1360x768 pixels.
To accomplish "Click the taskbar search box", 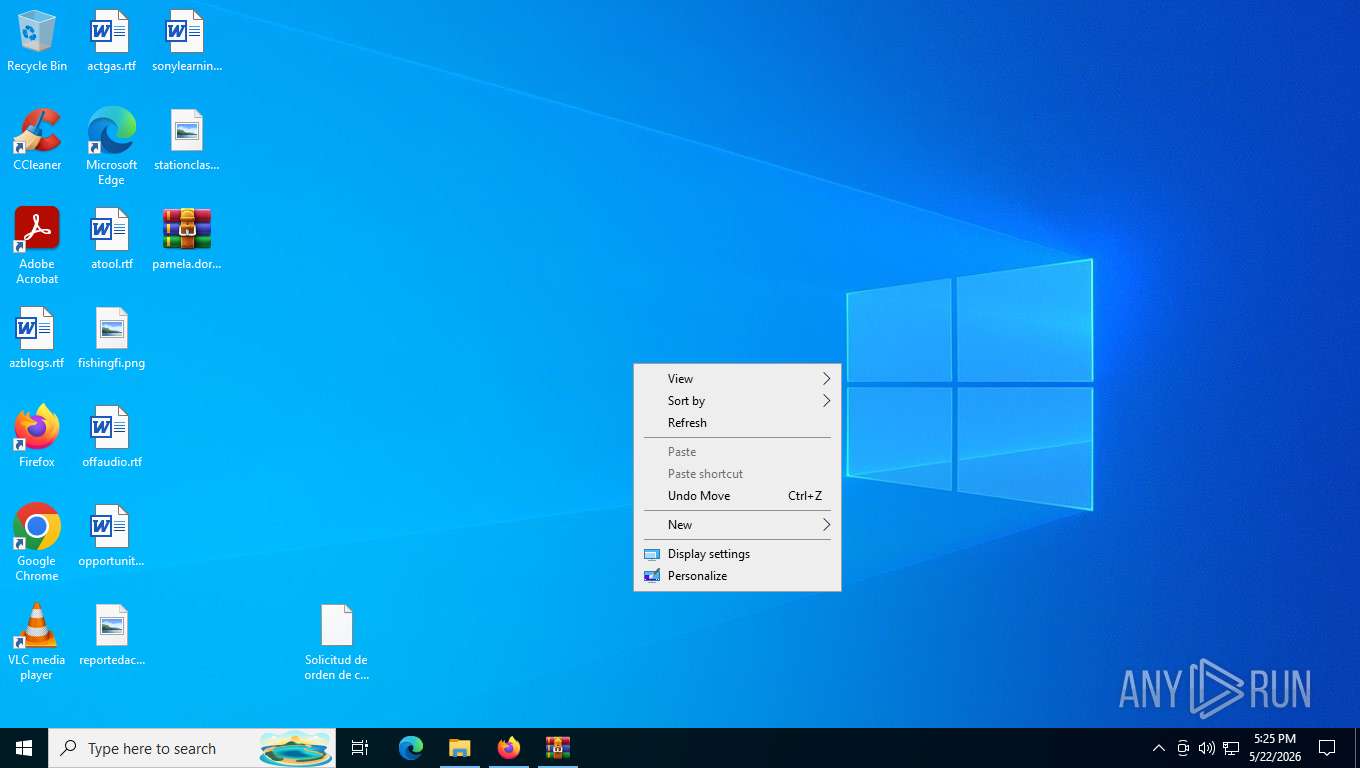I will click(x=192, y=748).
